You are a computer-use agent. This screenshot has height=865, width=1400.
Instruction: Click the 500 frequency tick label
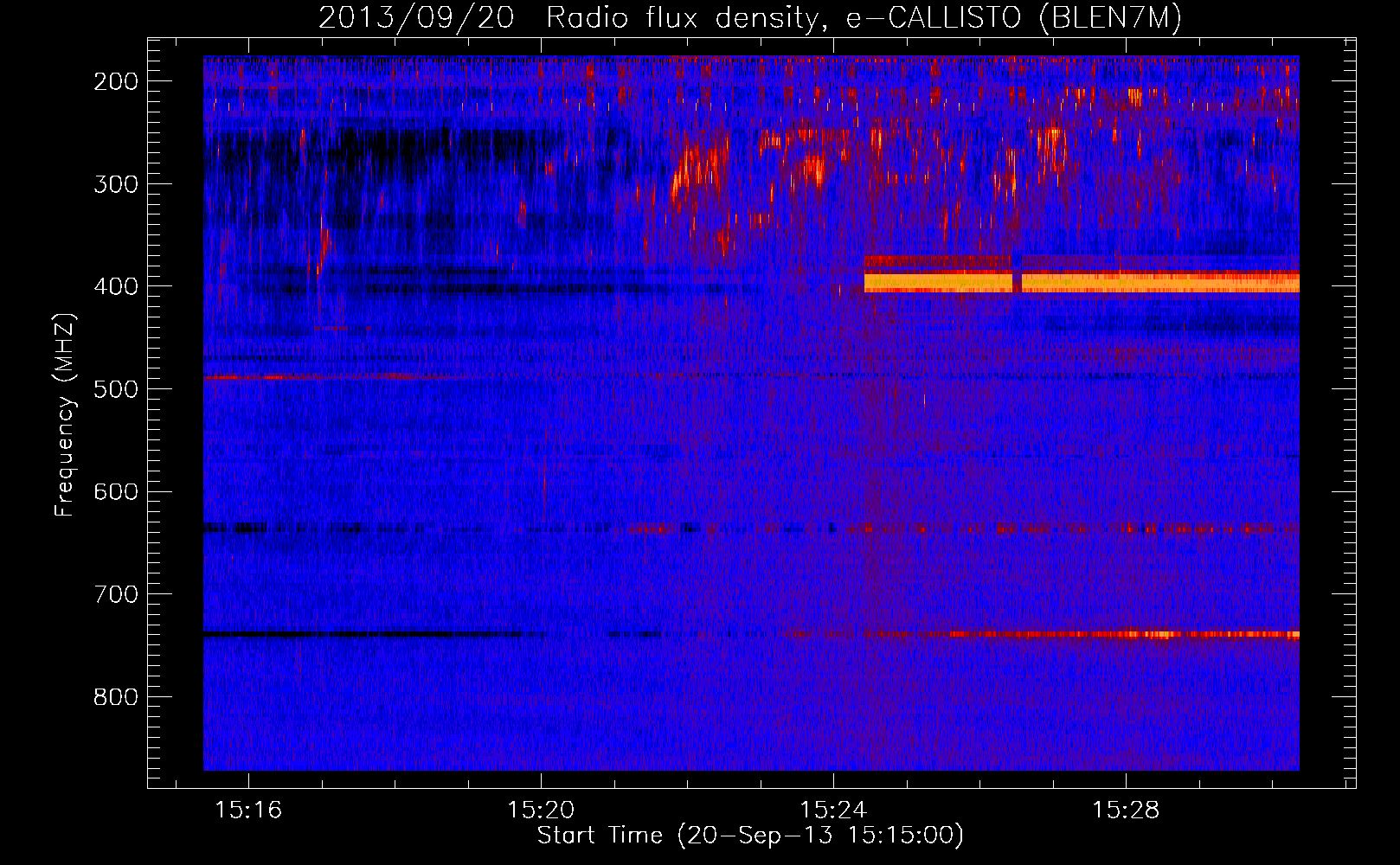[115, 389]
